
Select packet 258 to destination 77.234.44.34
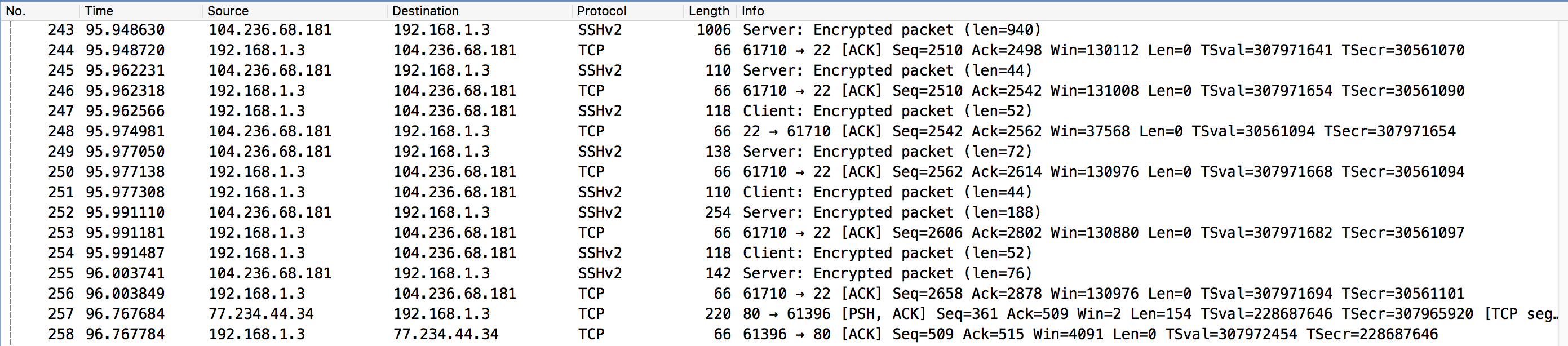tap(446, 334)
